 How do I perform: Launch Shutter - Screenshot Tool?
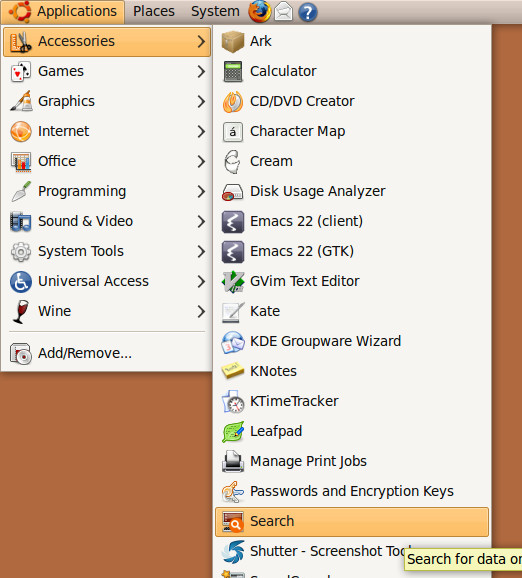pyautogui.click(x=352, y=551)
